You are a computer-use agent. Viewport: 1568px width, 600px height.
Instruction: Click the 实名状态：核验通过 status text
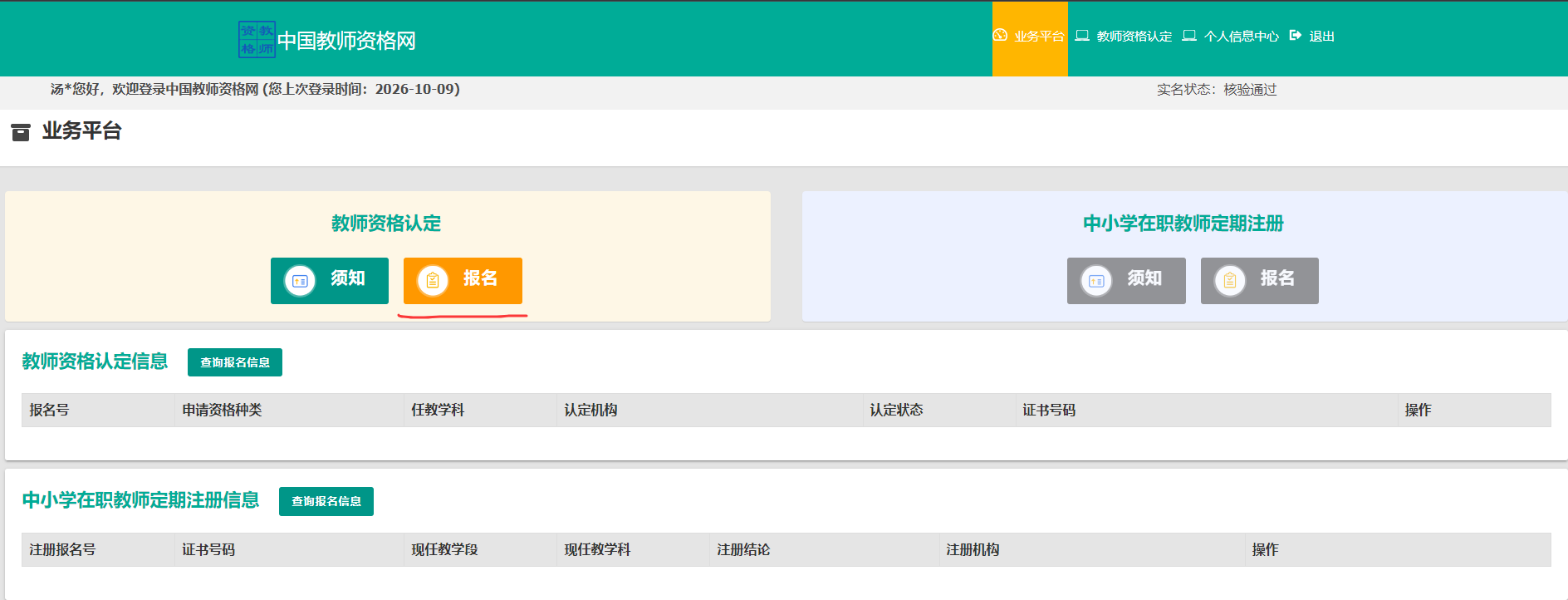point(1217,90)
